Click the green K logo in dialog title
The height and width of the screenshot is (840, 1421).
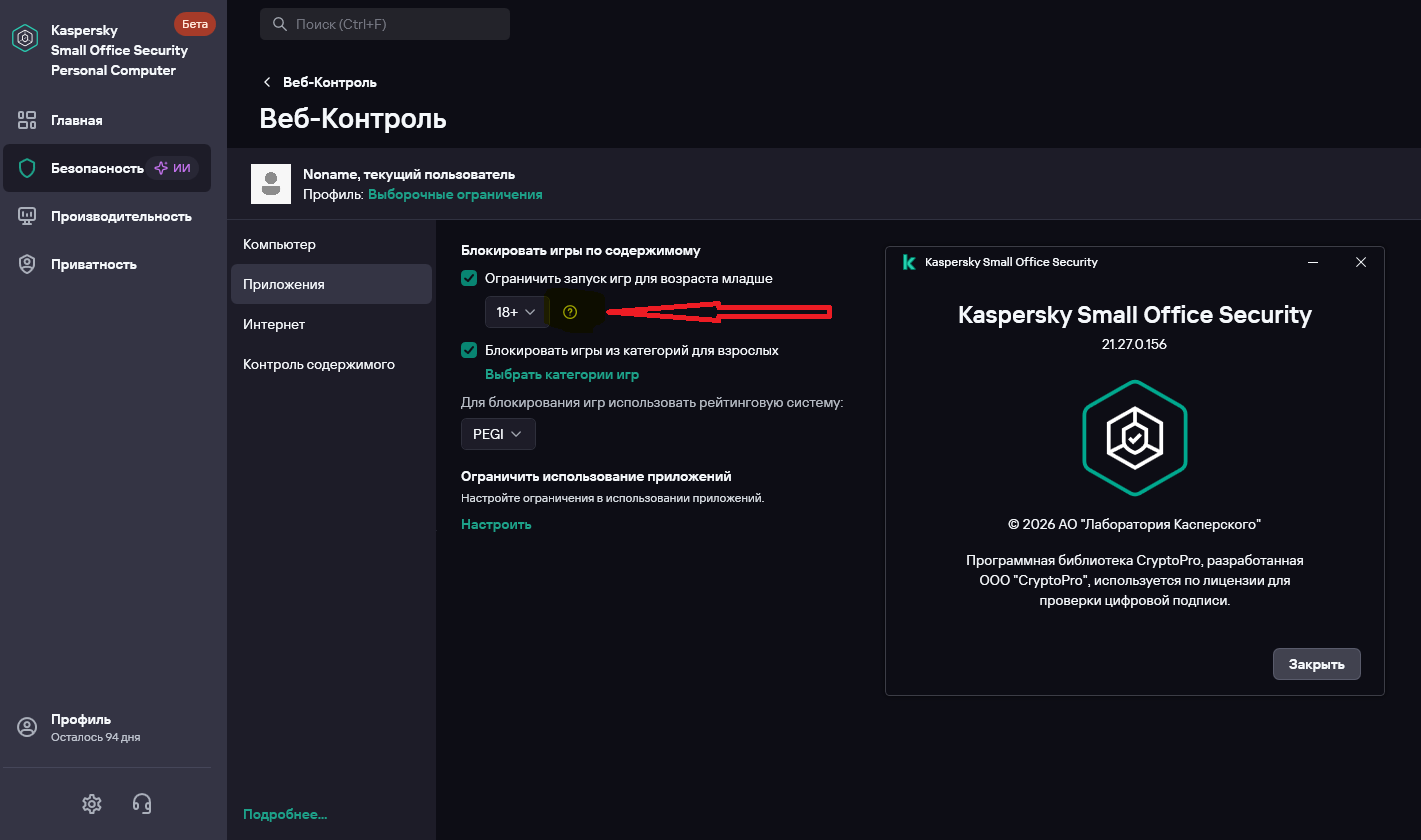909,262
